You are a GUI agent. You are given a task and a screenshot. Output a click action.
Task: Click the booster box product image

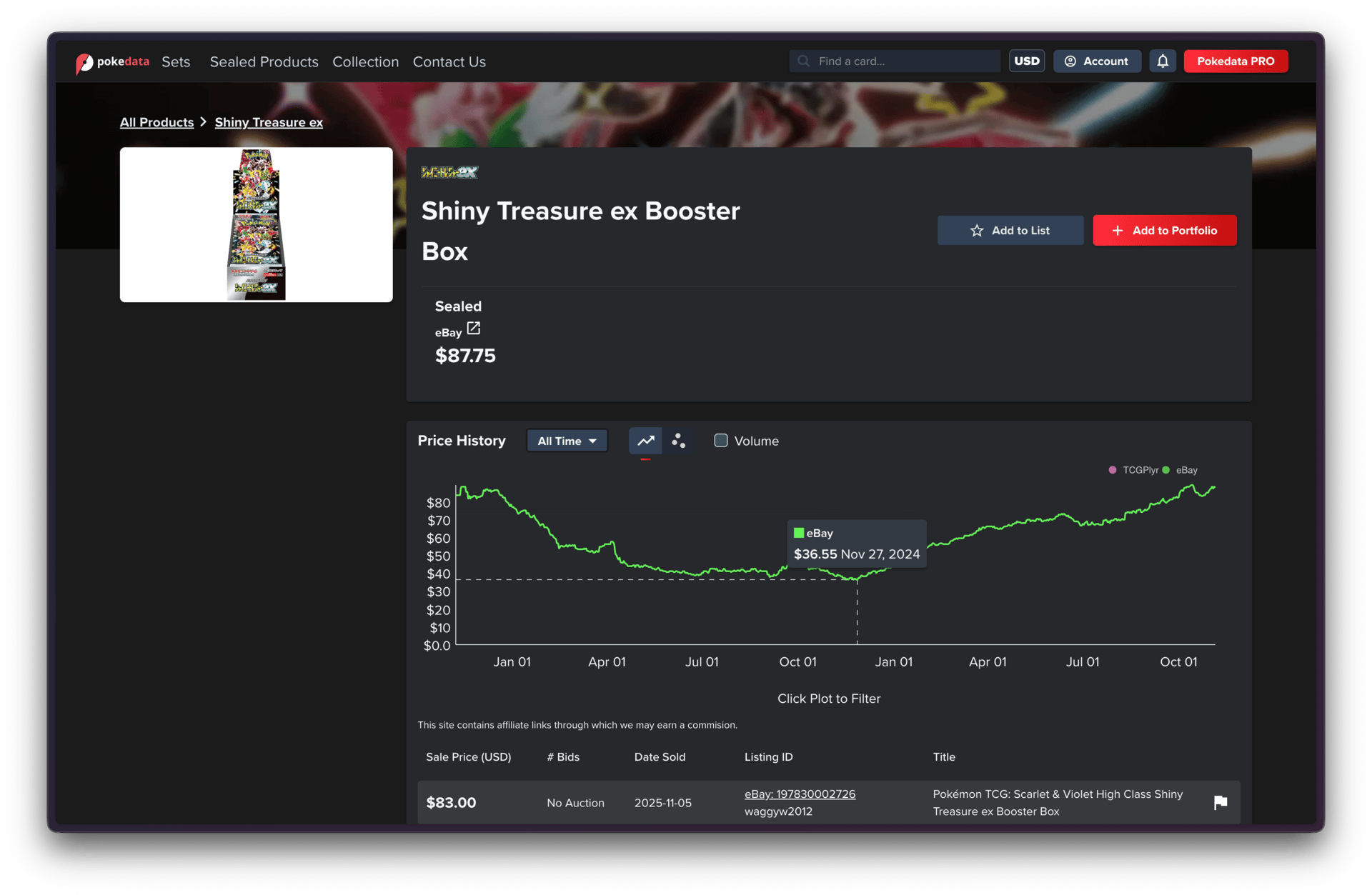[257, 225]
